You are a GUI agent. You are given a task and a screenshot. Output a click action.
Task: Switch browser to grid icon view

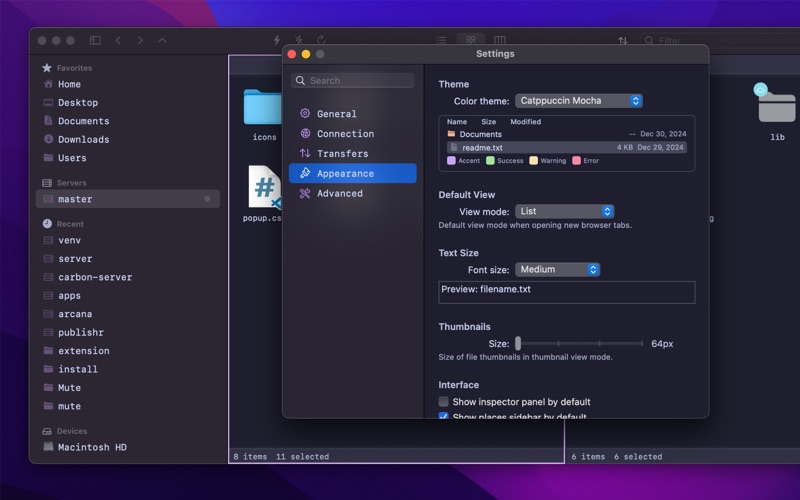pos(470,39)
